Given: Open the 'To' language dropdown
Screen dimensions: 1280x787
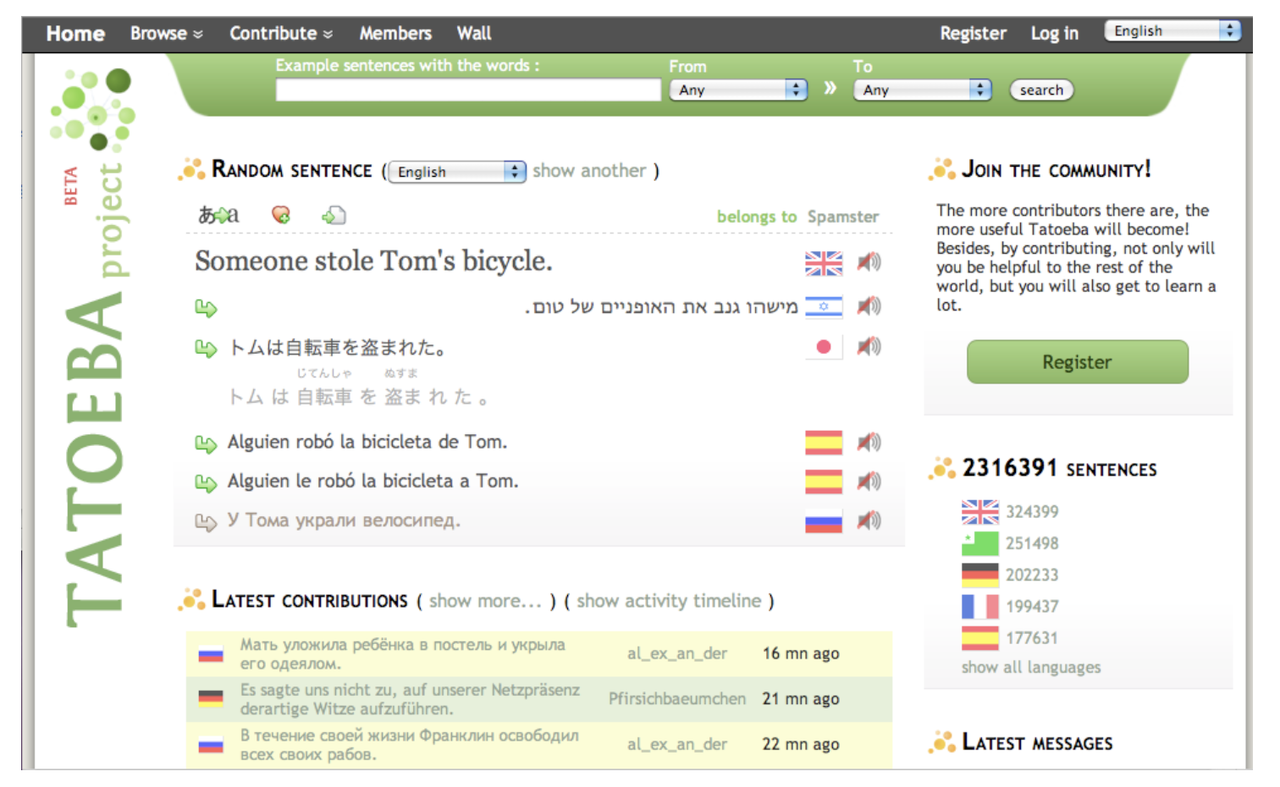Looking at the screenshot, I should point(922,90).
